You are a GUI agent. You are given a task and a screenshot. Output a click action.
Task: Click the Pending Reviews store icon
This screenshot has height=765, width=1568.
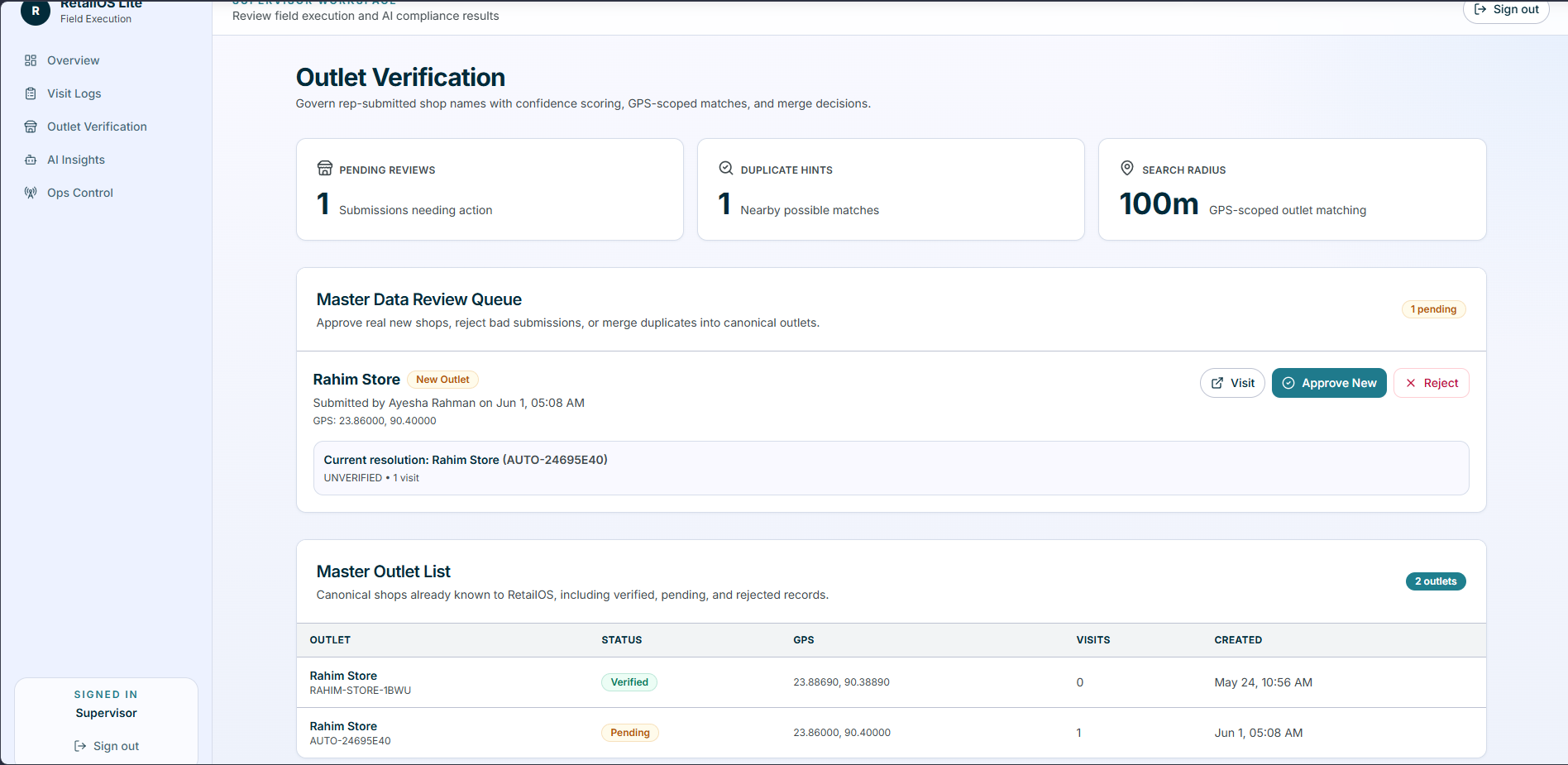[325, 169]
